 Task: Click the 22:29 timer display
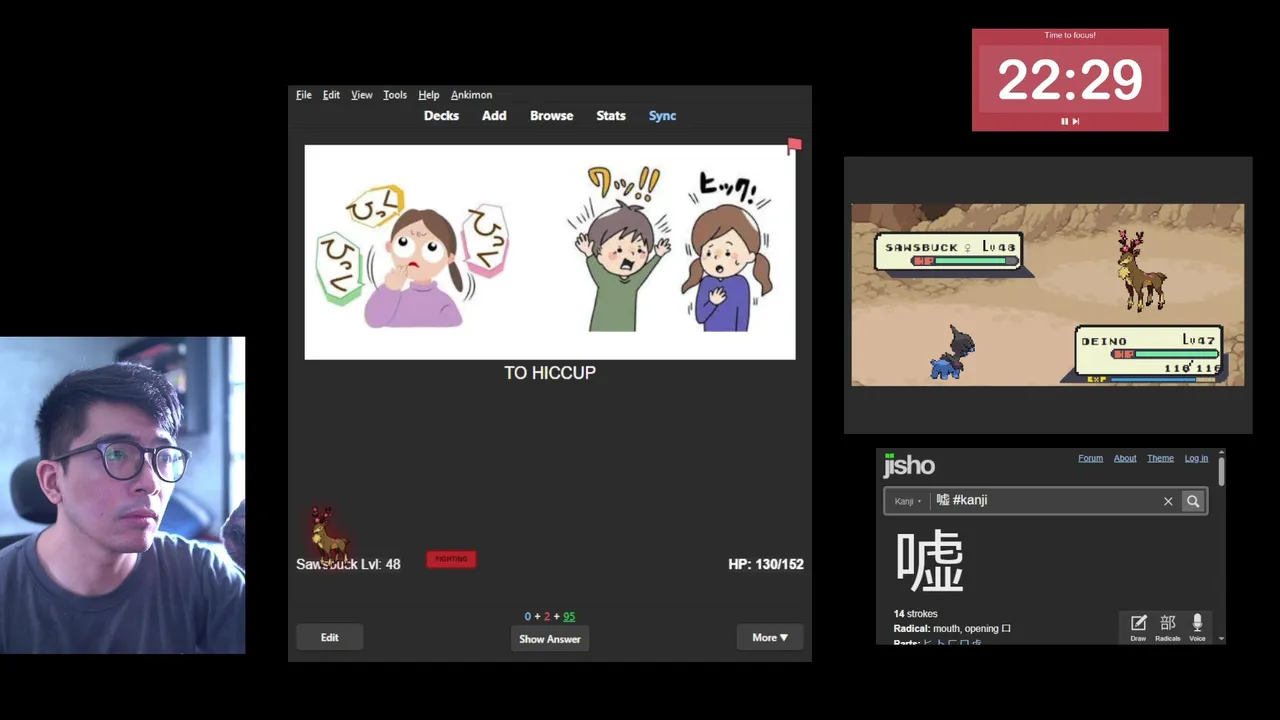click(1070, 80)
